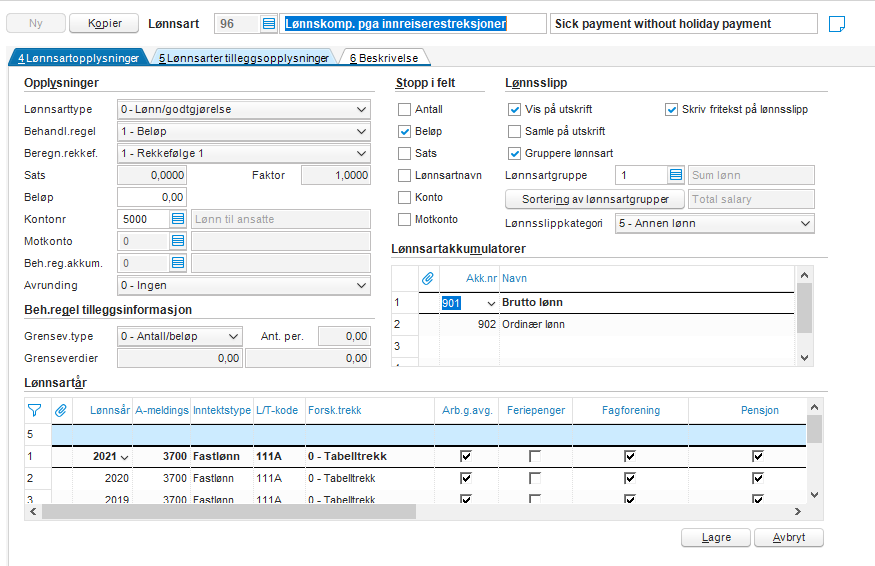875x566 pixels.
Task: Click the filter funnel icon in Lønnsartår table
Action: 35,410
